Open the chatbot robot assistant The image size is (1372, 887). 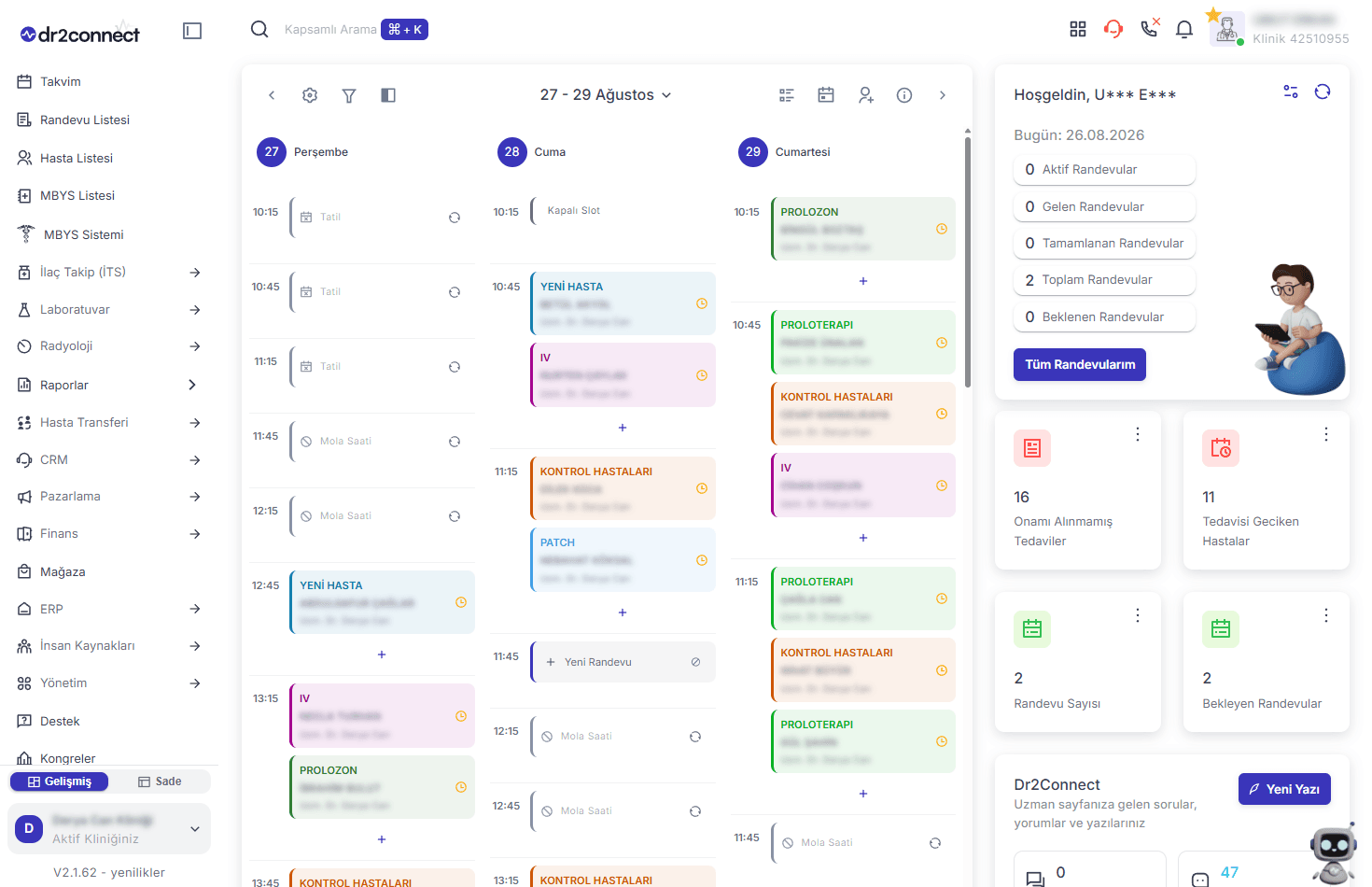click(x=1335, y=852)
